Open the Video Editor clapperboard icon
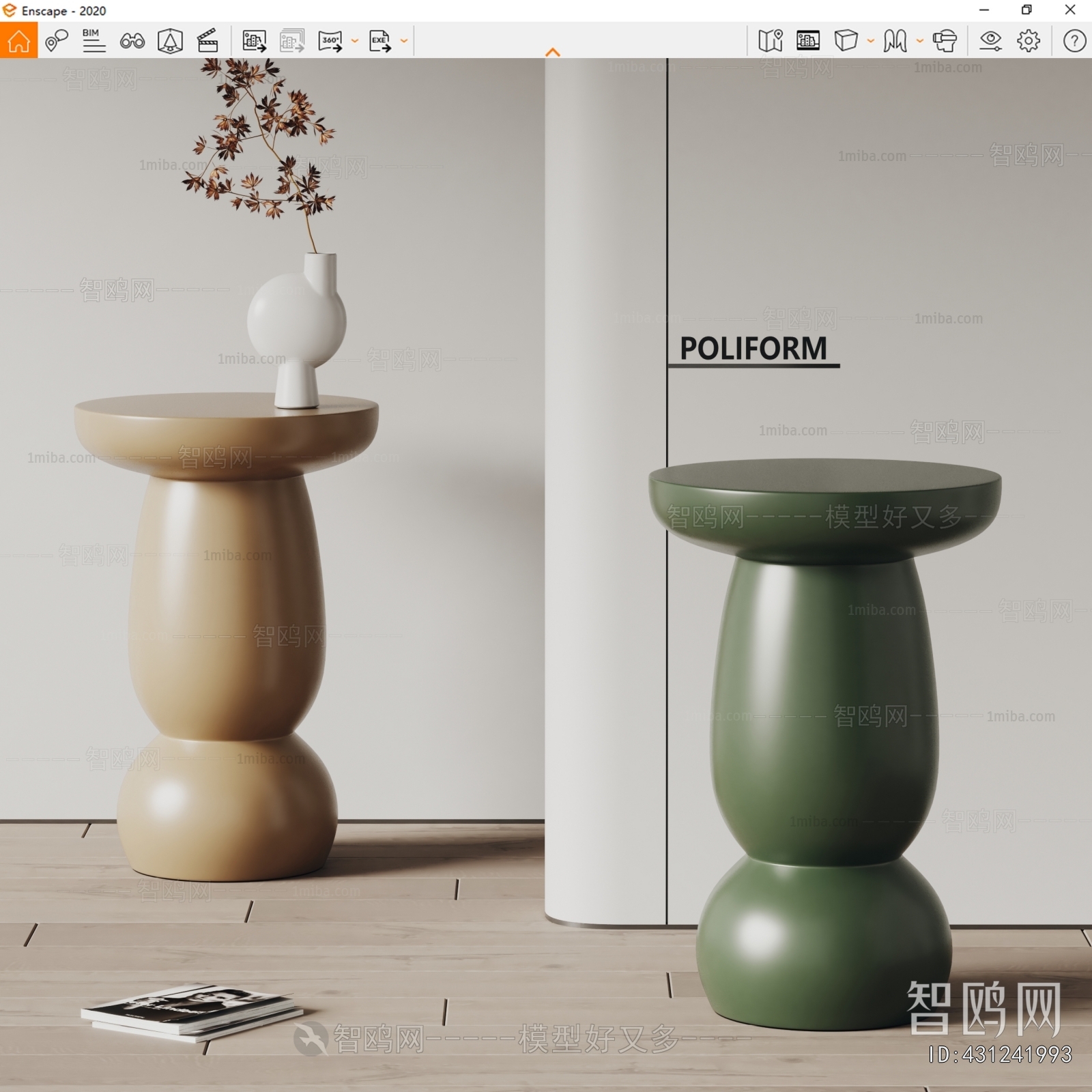Screen dimensions: 1092x1092 point(207,41)
